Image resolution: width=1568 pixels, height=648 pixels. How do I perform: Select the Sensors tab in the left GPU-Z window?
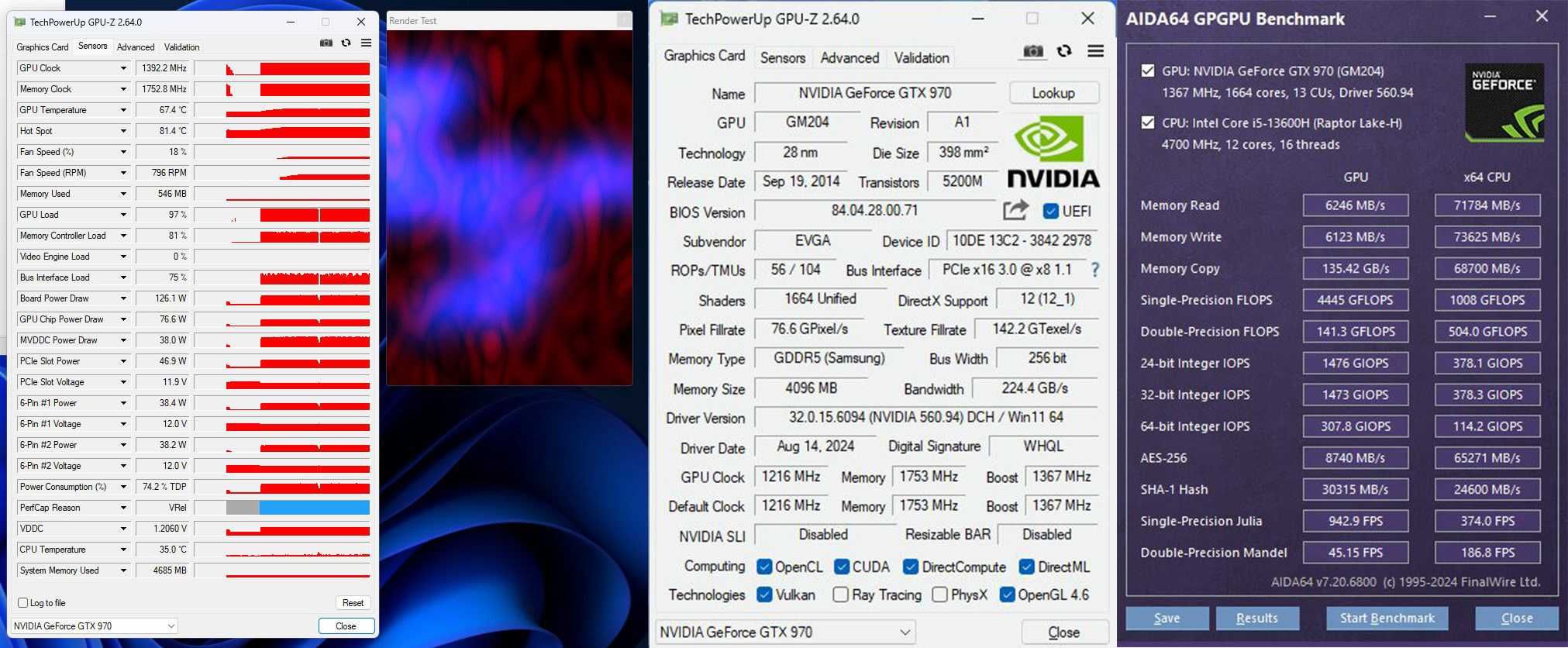click(93, 46)
